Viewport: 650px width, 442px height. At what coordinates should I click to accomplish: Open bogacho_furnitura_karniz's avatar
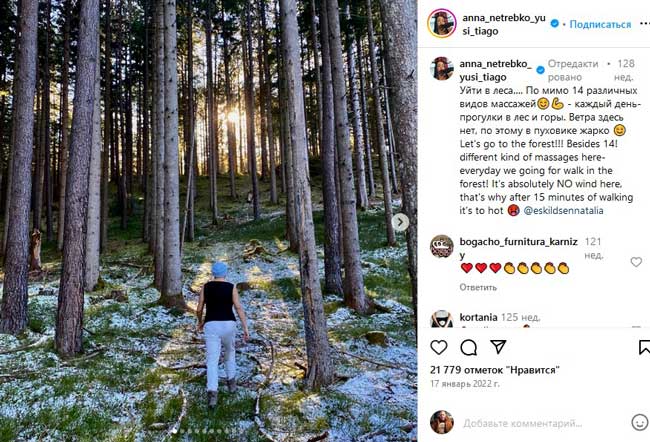(x=441, y=246)
